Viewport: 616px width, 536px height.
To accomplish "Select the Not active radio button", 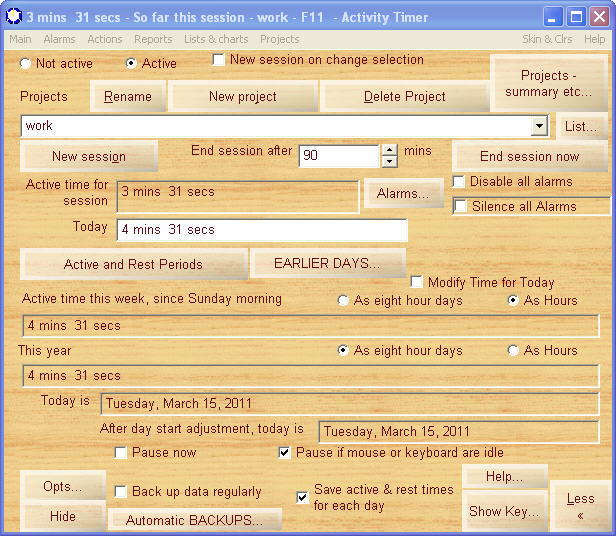I will pos(25,63).
